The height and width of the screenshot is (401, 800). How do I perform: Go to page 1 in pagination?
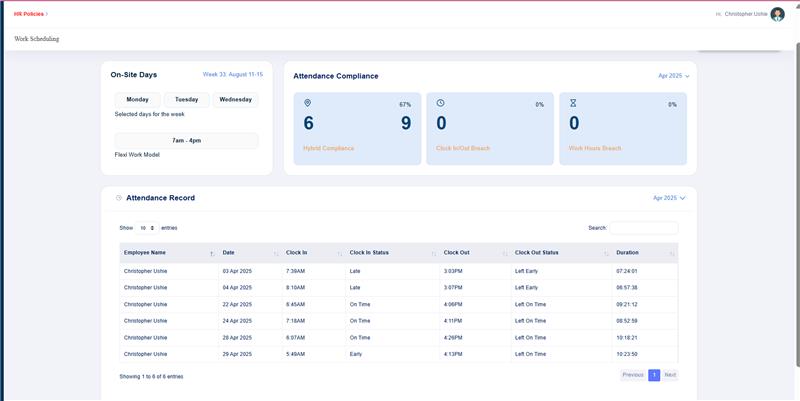click(x=654, y=375)
